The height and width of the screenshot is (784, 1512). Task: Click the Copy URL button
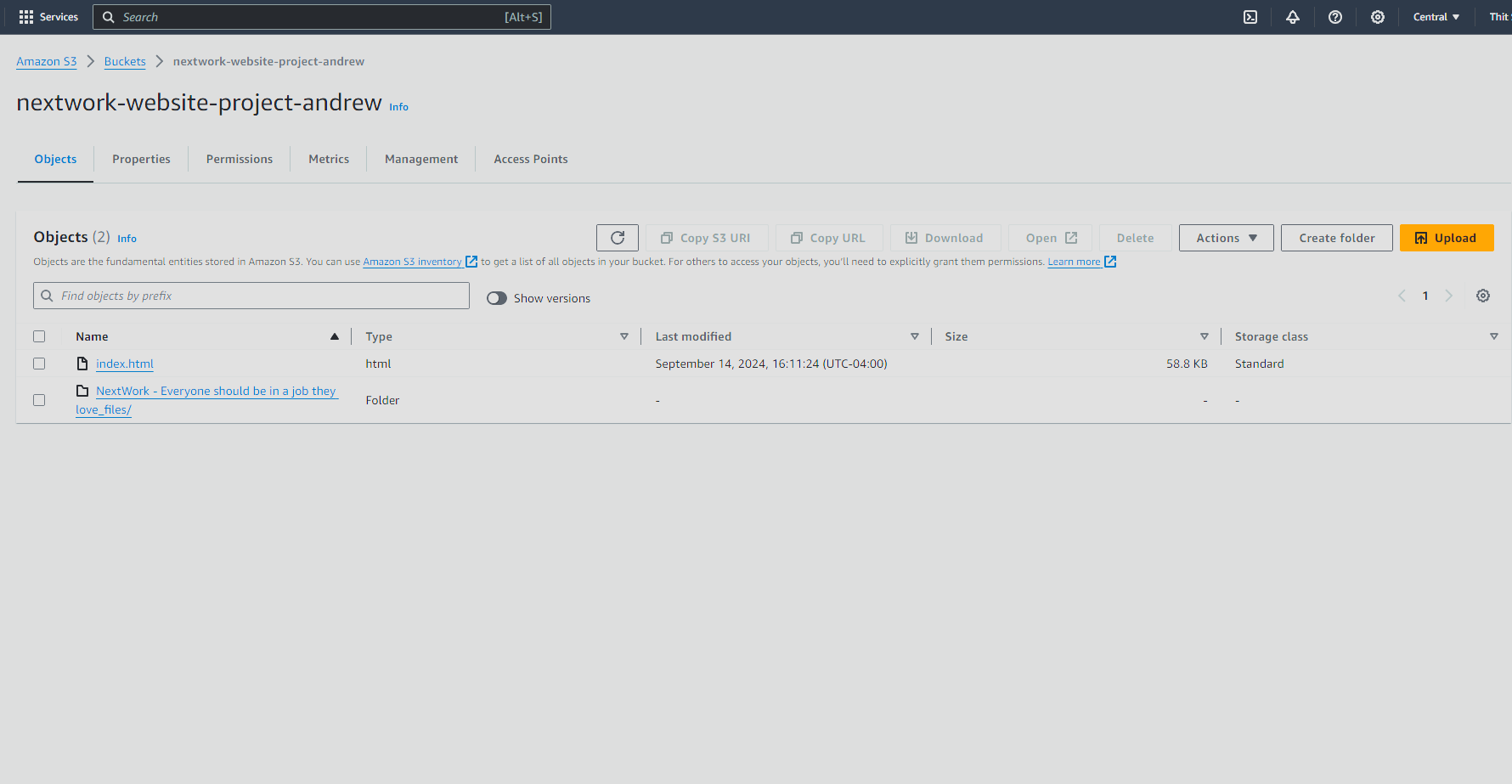829,238
